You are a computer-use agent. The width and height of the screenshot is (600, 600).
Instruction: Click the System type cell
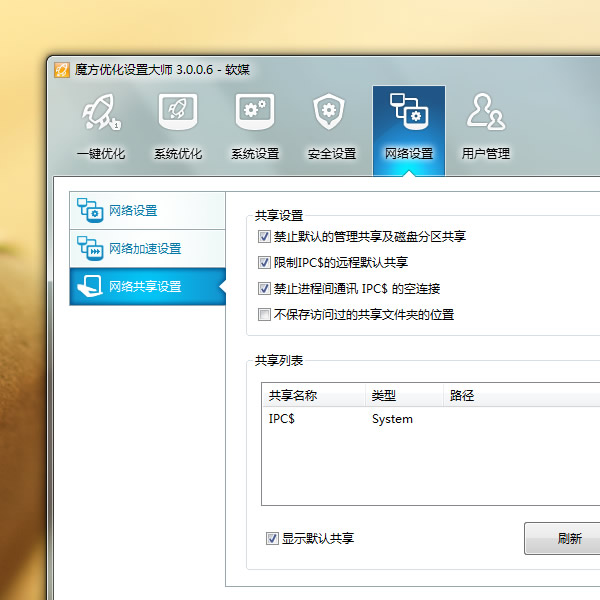click(392, 419)
